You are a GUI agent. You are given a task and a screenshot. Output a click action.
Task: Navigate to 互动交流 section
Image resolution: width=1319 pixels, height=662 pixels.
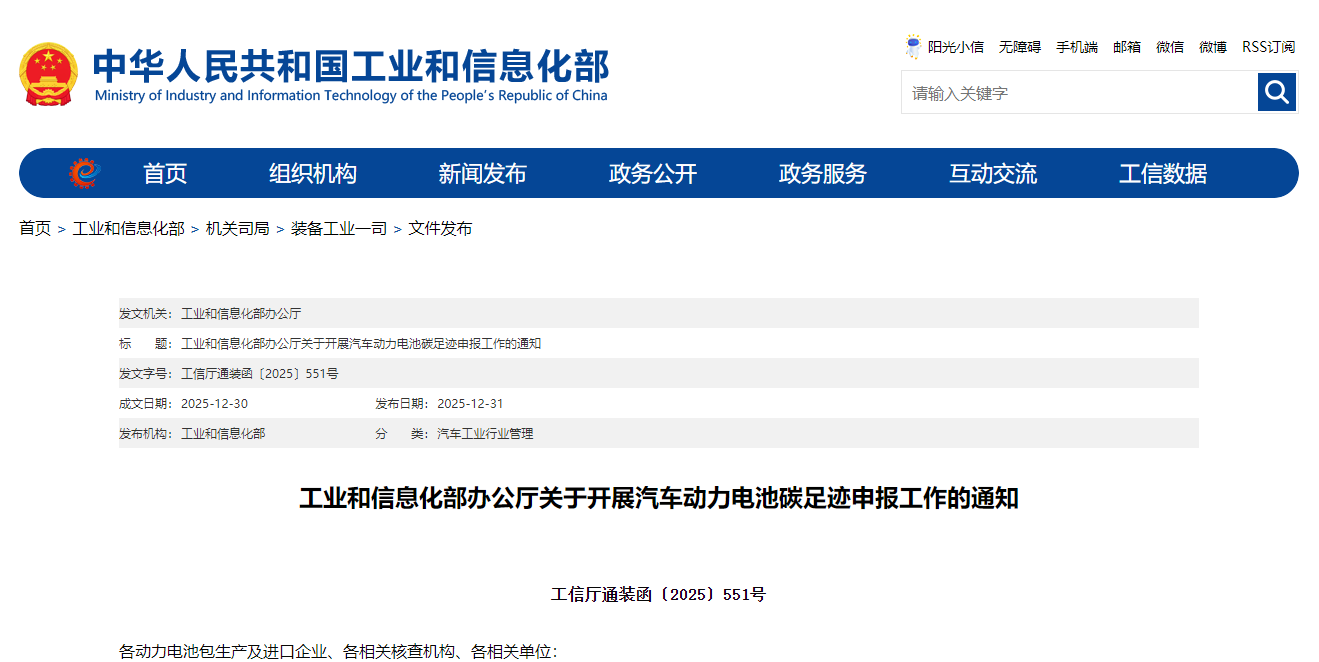[x=992, y=173]
